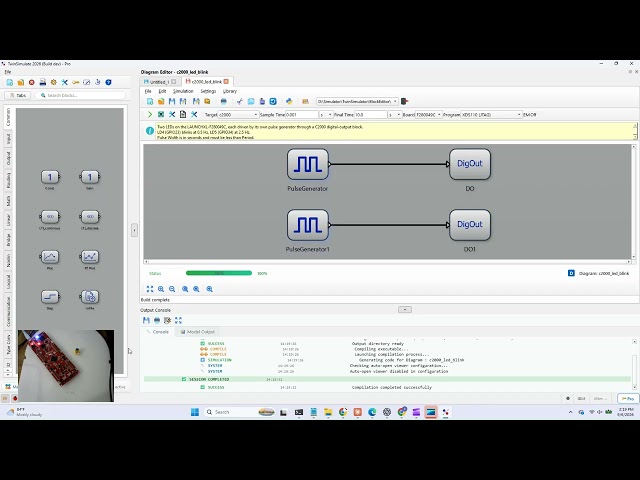Close the c2000_led_blink tab
640x480 pixels.
[x=226, y=82]
